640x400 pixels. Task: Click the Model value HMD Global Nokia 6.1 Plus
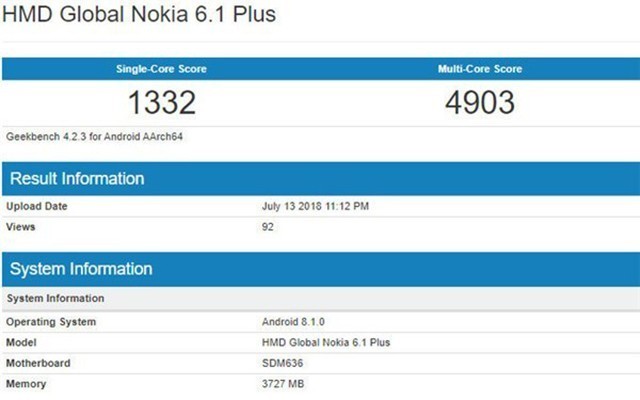[x=325, y=342]
